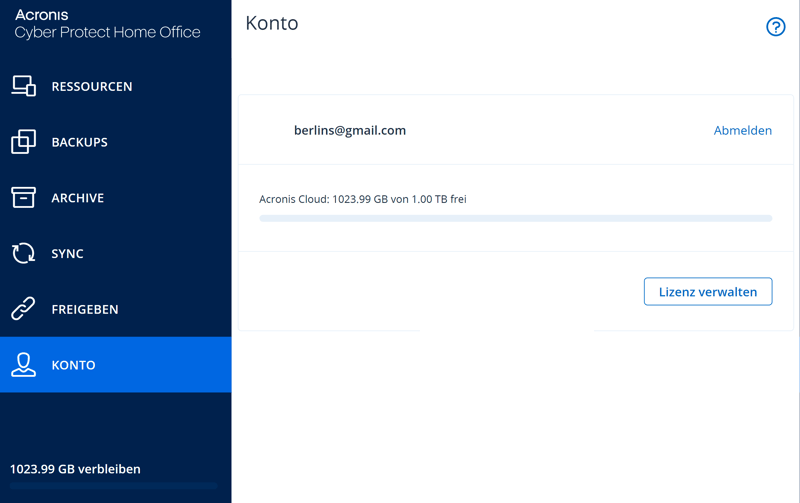This screenshot has height=503, width=800.
Task: Click the Acronis Cloud storage usage bar
Action: pos(515,218)
